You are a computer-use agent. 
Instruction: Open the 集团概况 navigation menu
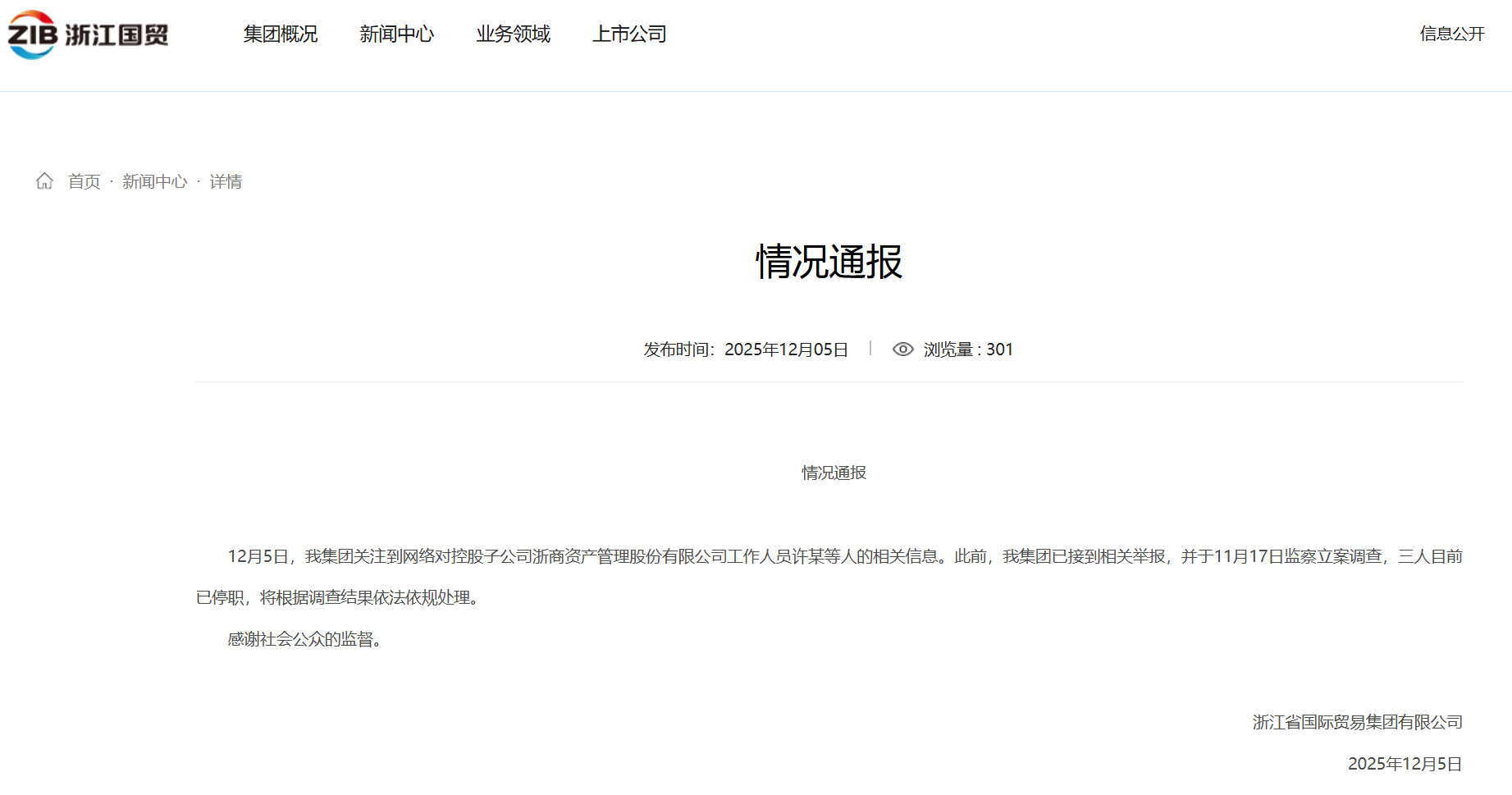click(280, 34)
